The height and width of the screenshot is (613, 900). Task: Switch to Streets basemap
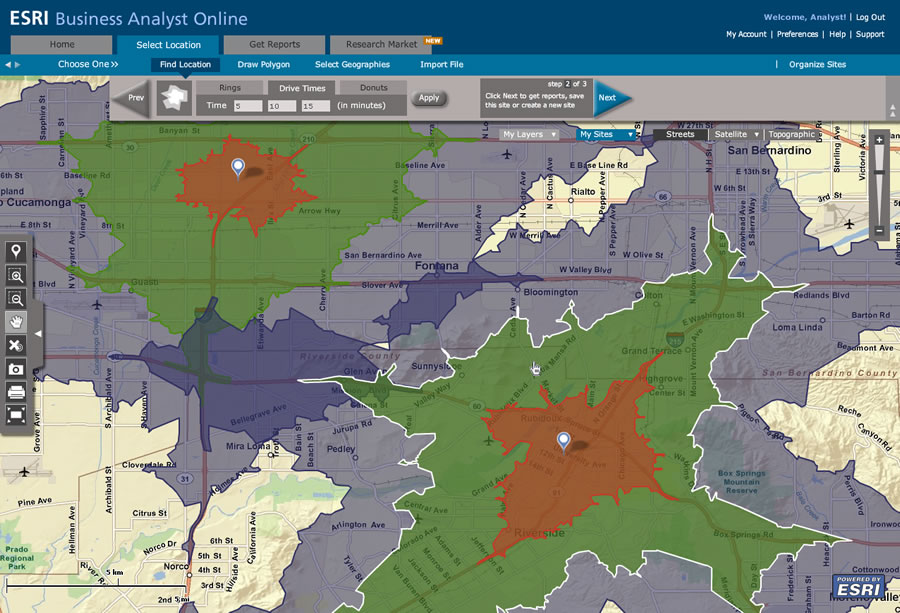coord(680,134)
